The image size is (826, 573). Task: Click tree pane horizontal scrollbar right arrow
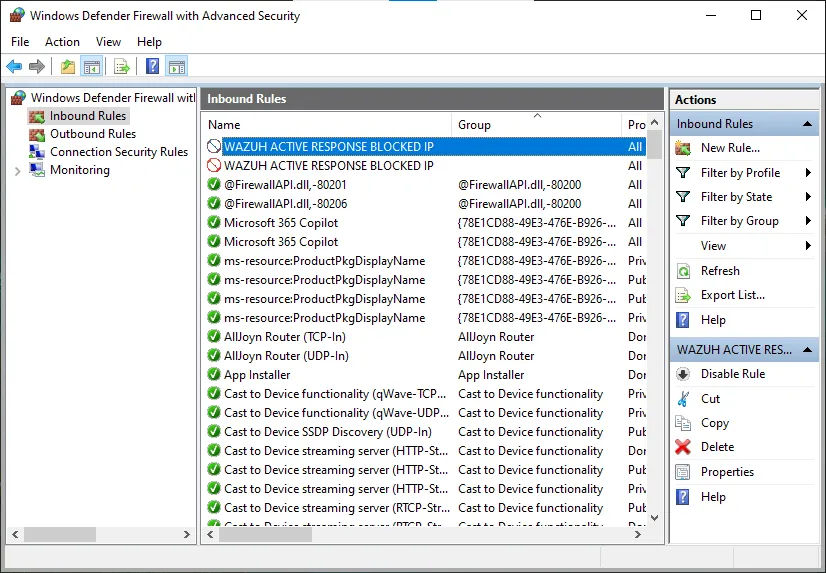click(x=186, y=534)
